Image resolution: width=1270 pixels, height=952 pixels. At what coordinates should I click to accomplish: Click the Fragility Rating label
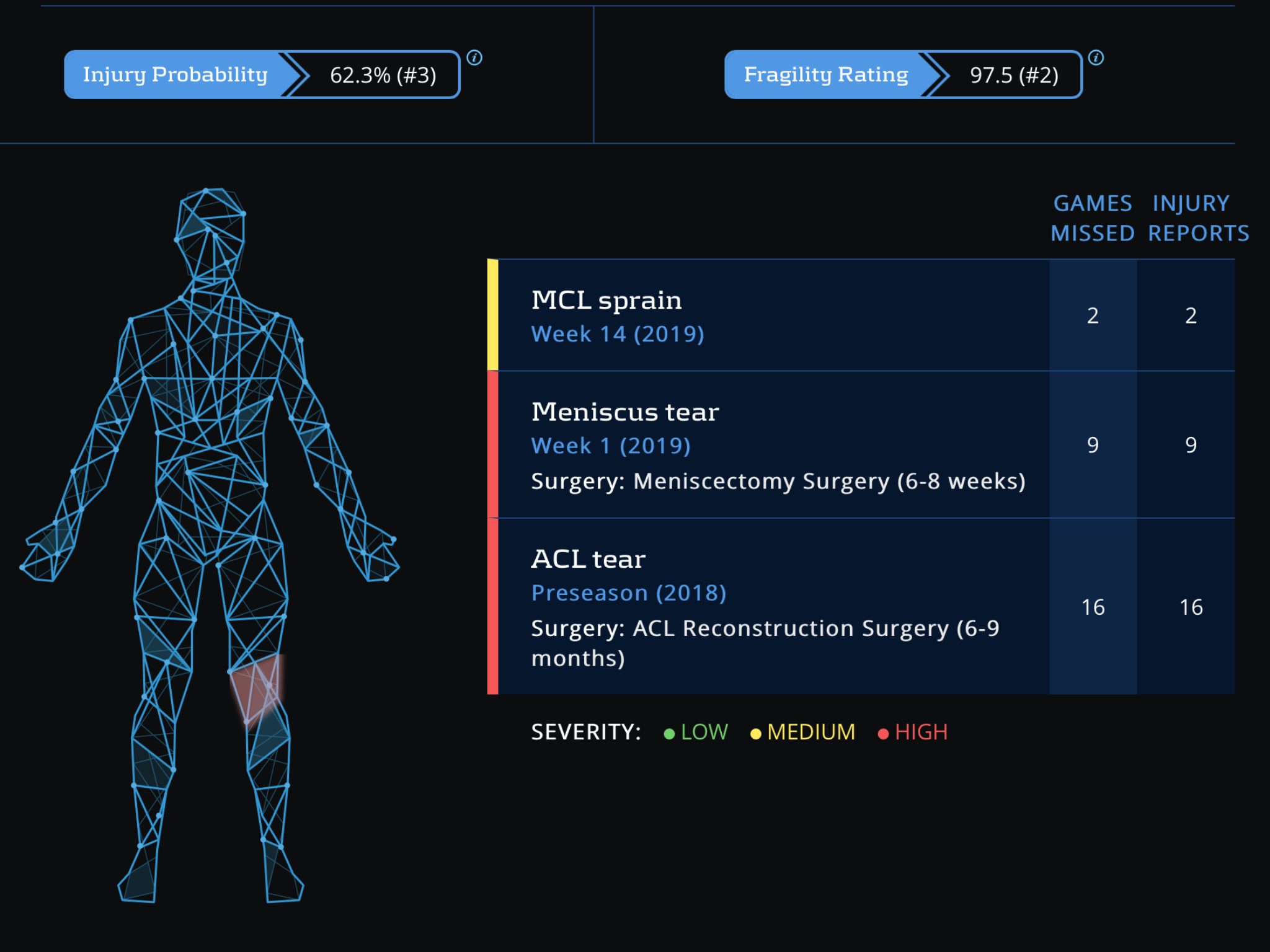coord(825,75)
